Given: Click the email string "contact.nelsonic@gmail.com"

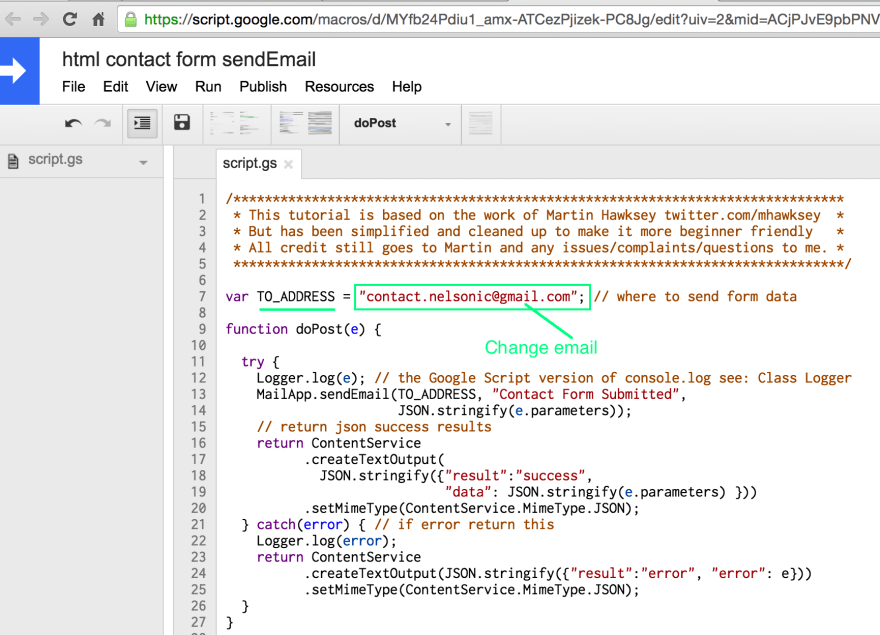Looking at the screenshot, I should point(469,296).
